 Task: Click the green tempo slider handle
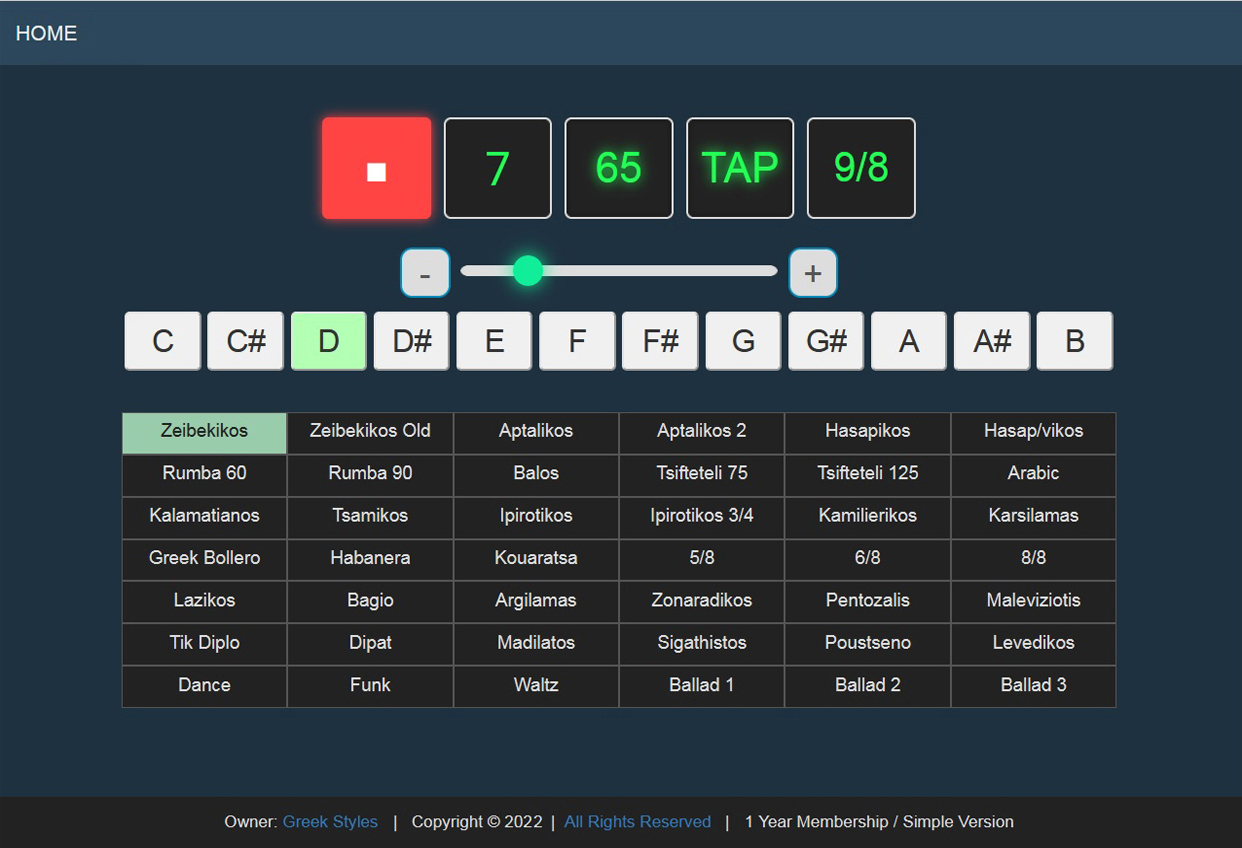[x=528, y=270]
